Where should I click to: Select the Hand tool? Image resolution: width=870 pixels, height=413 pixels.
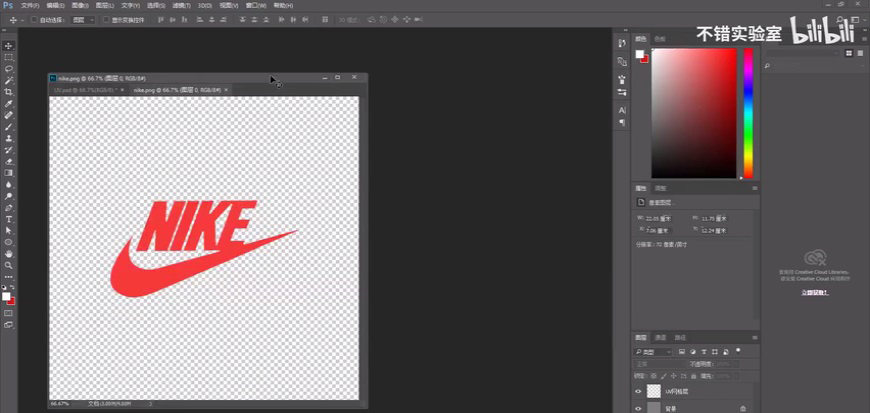(x=9, y=254)
